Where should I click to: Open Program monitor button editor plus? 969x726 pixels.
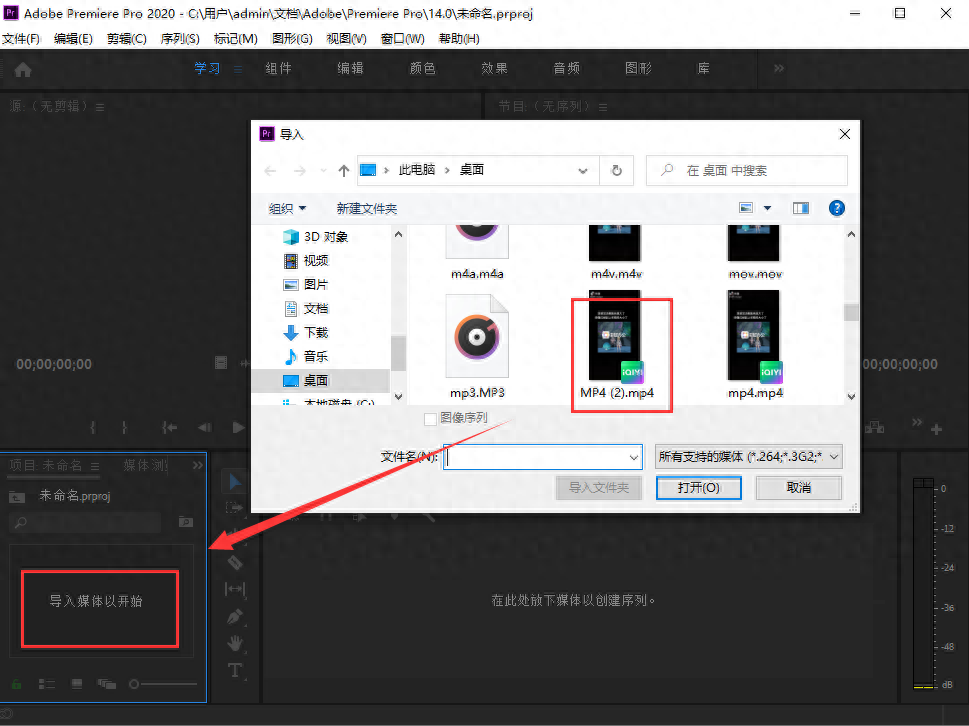tap(936, 429)
